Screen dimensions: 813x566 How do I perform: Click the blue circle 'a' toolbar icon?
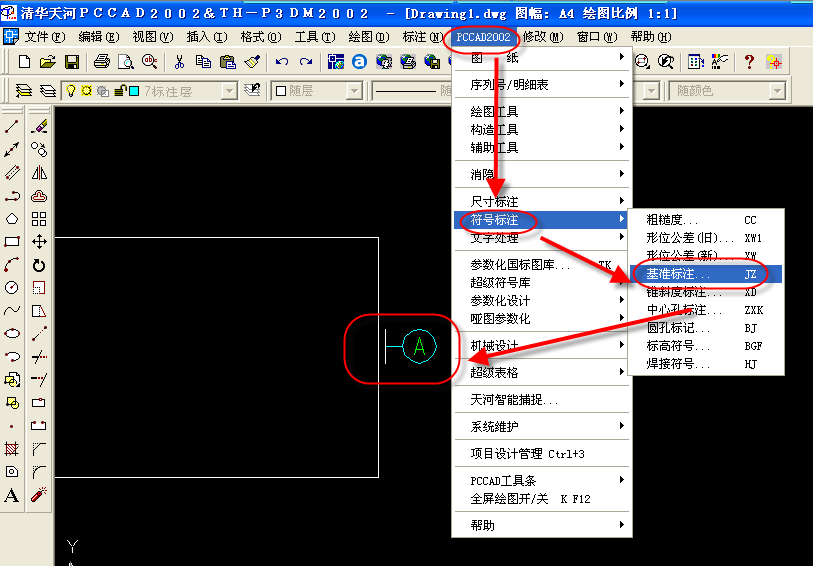(x=359, y=62)
